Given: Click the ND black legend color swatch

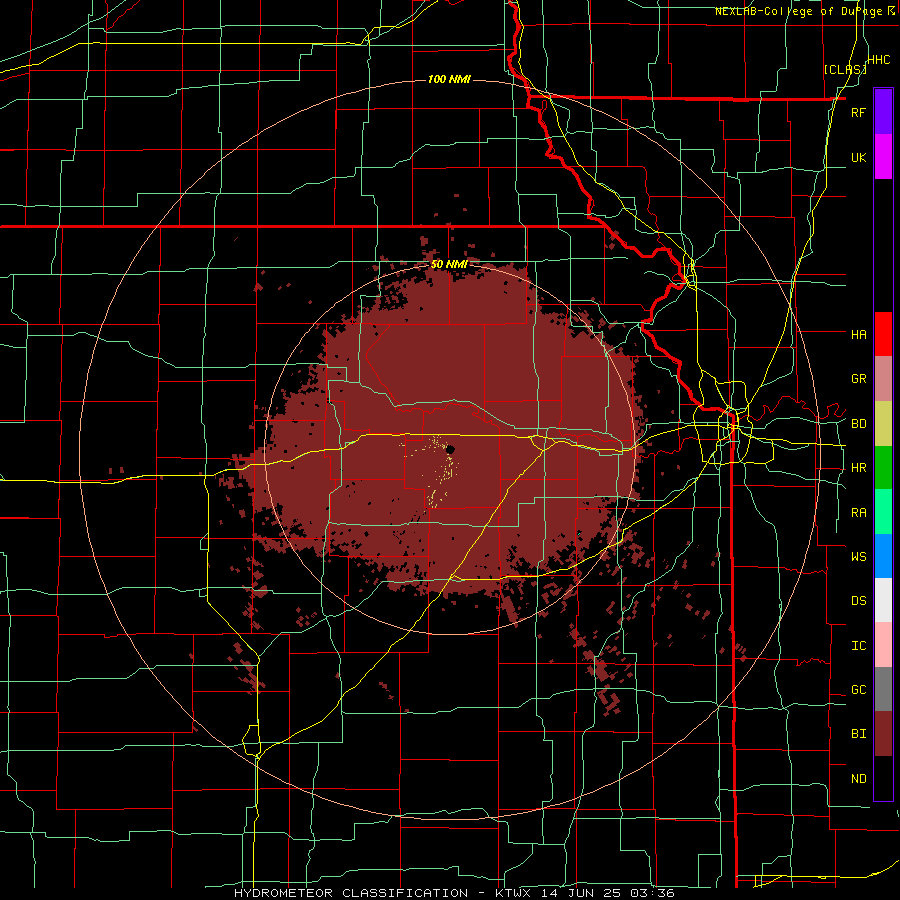Looking at the screenshot, I should point(883,778).
